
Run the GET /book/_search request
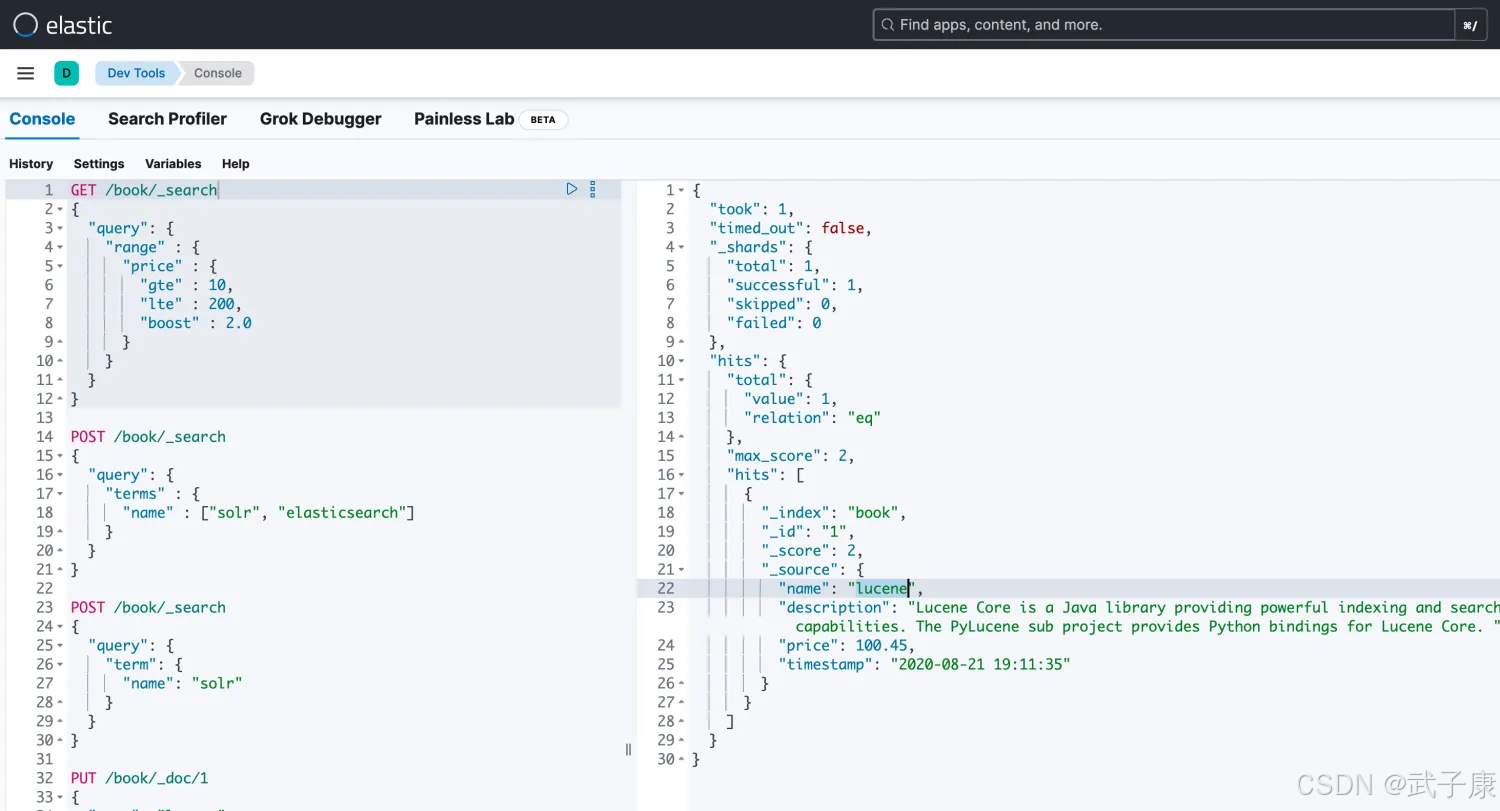pyautogui.click(x=572, y=189)
